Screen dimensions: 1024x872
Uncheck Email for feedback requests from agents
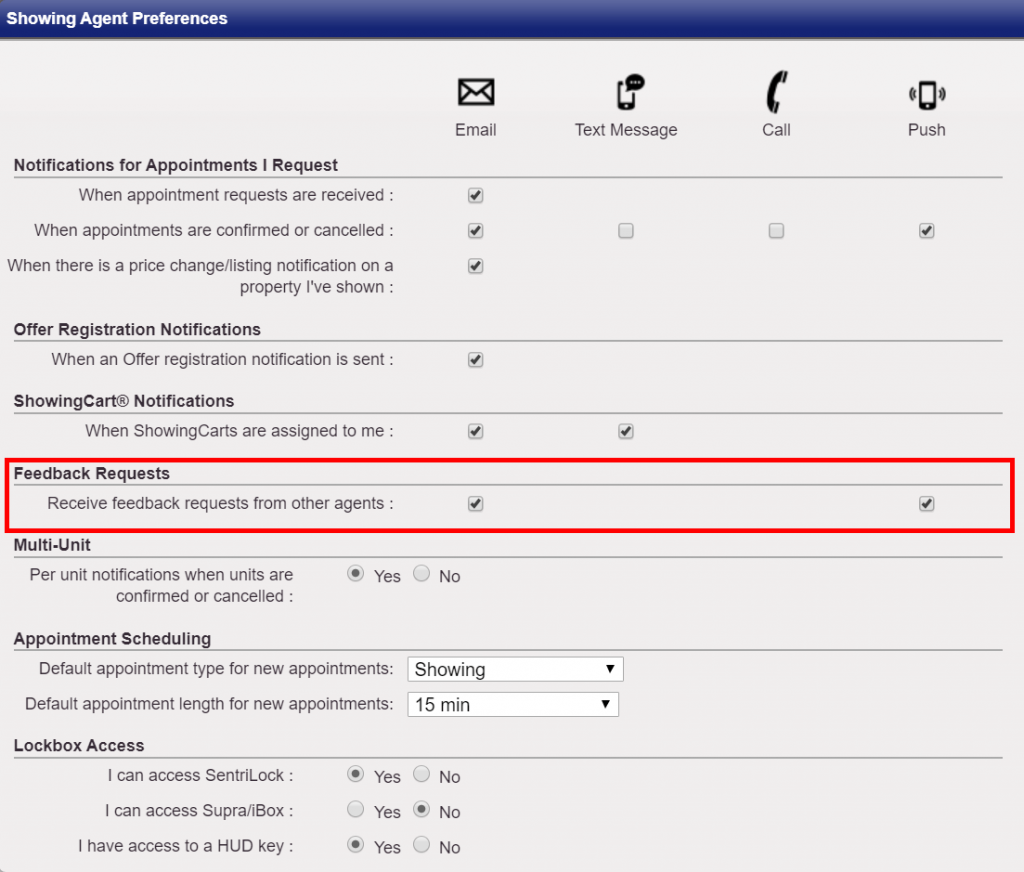(476, 504)
